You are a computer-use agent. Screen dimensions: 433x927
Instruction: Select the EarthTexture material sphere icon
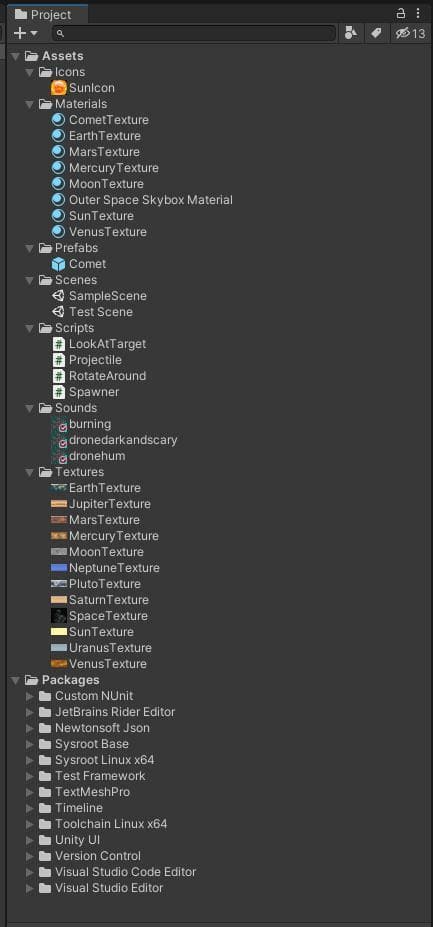coord(58,136)
